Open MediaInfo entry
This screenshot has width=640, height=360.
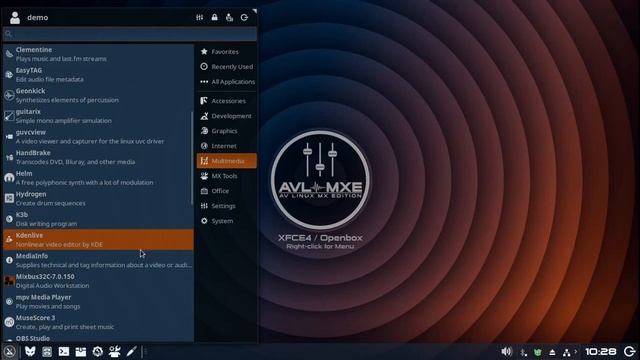click(98, 260)
